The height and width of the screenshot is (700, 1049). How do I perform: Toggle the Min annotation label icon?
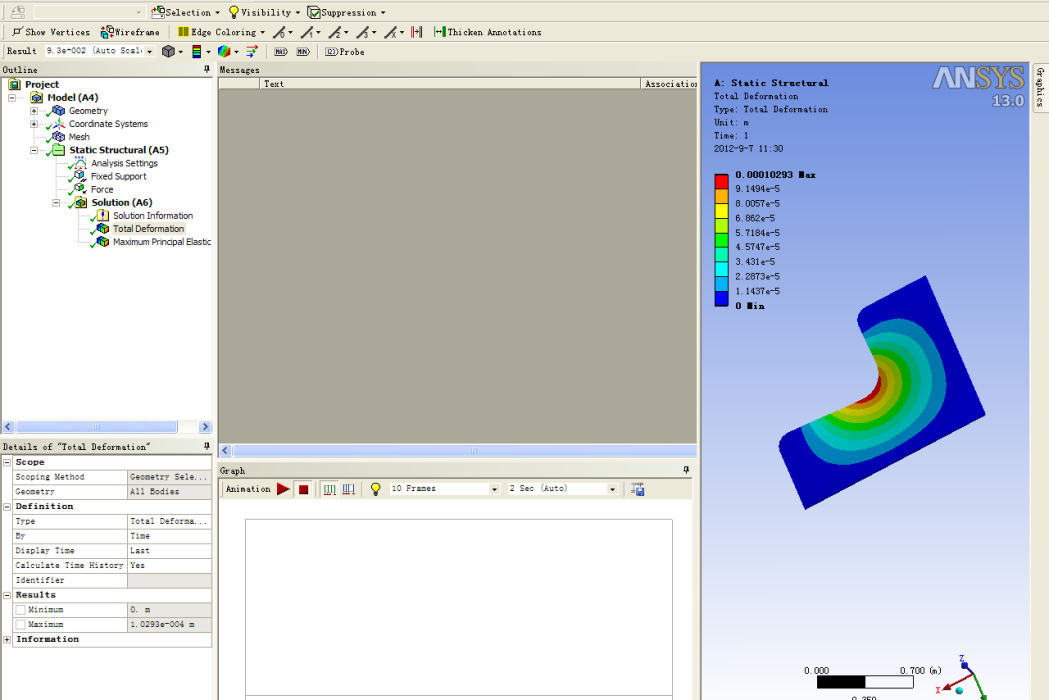coord(303,52)
